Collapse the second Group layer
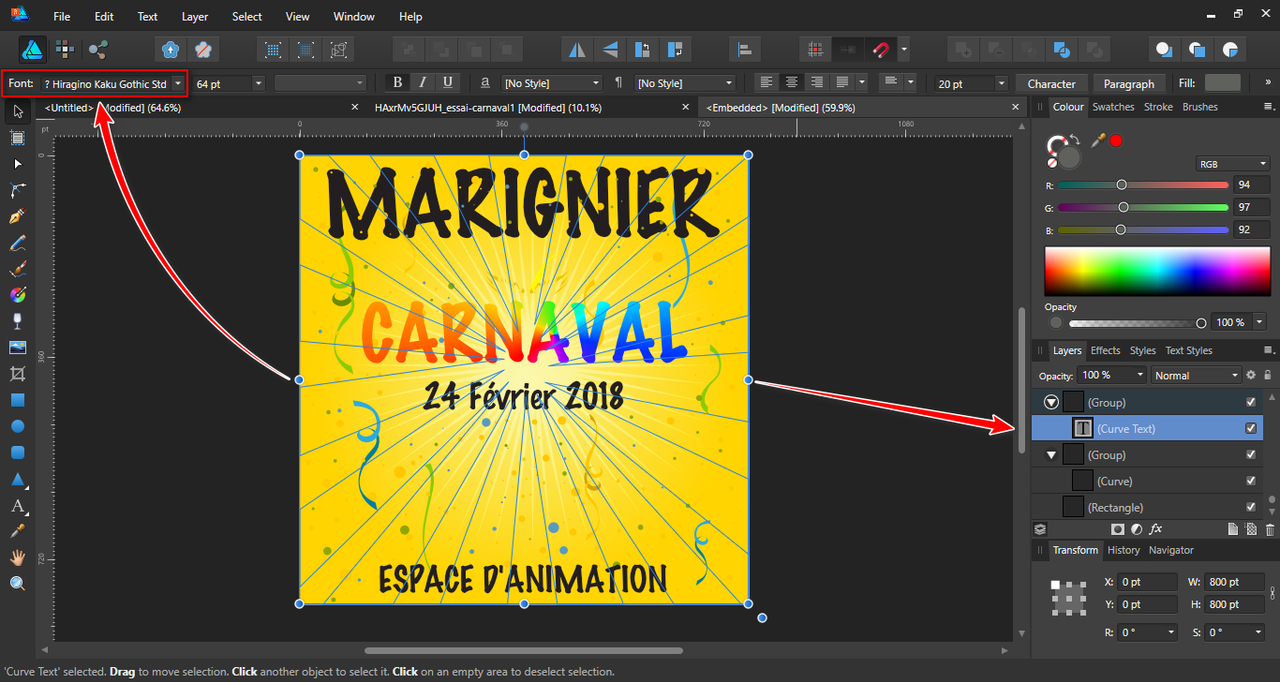1280x682 pixels. [1051, 455]
